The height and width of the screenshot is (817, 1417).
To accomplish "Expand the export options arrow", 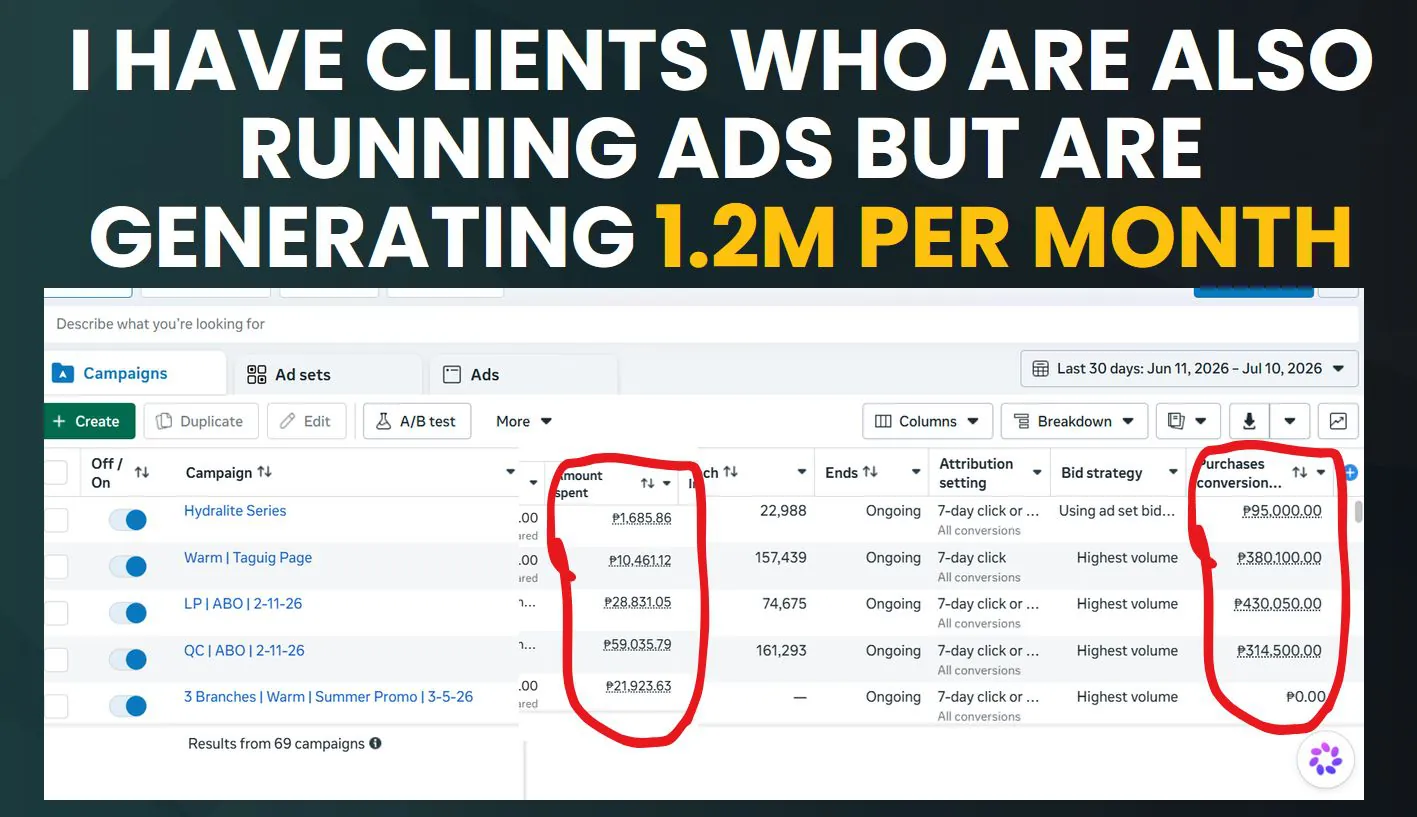I will click(1290, 421).
